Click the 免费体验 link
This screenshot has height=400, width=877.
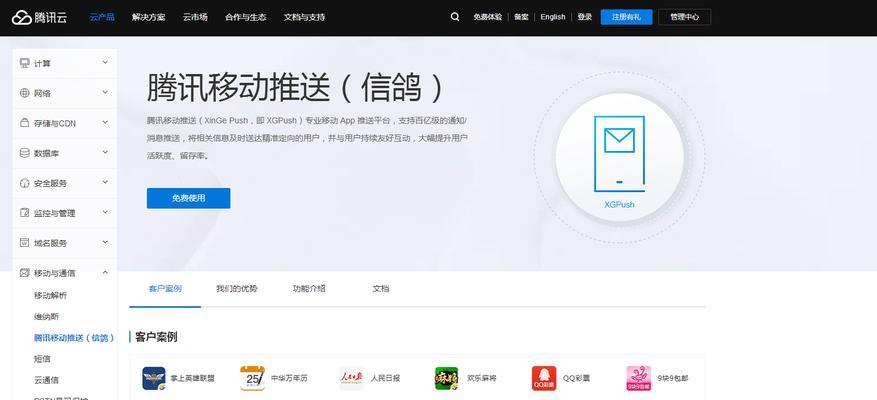[x=487, y=17]
